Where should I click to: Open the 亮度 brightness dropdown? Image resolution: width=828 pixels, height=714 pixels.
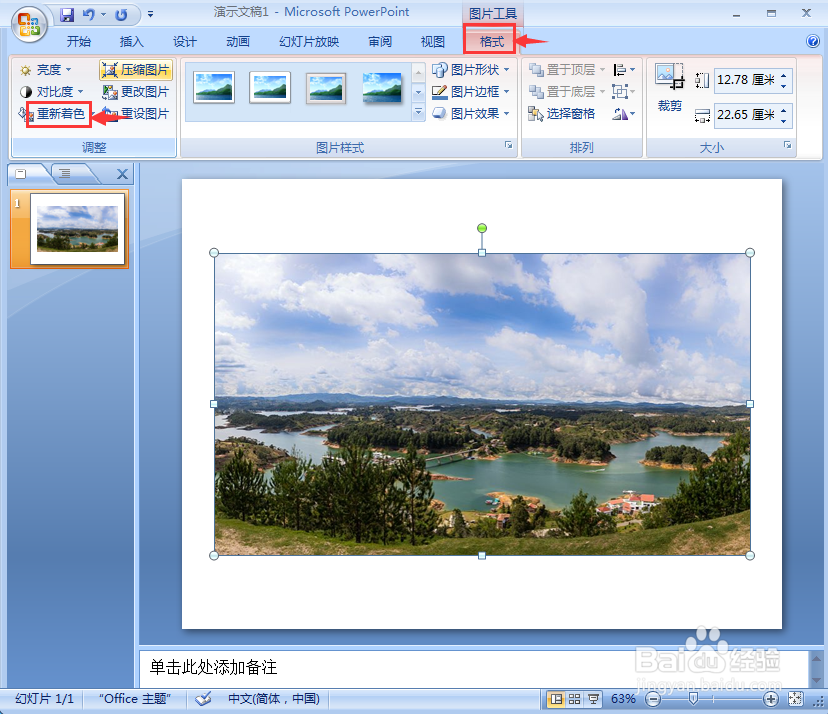[45, 70]
